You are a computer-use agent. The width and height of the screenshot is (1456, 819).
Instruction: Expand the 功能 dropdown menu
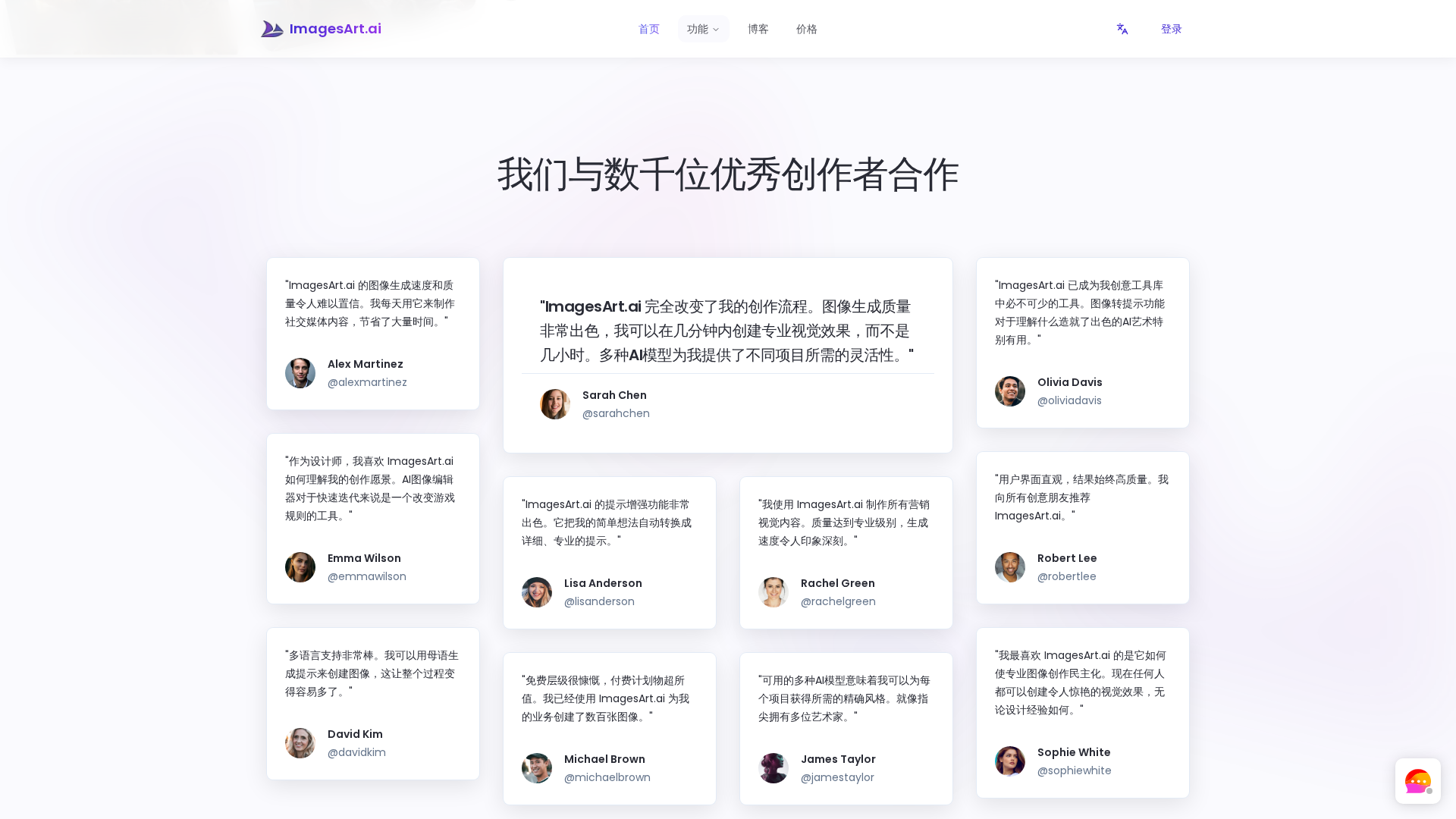pos(703,29)
